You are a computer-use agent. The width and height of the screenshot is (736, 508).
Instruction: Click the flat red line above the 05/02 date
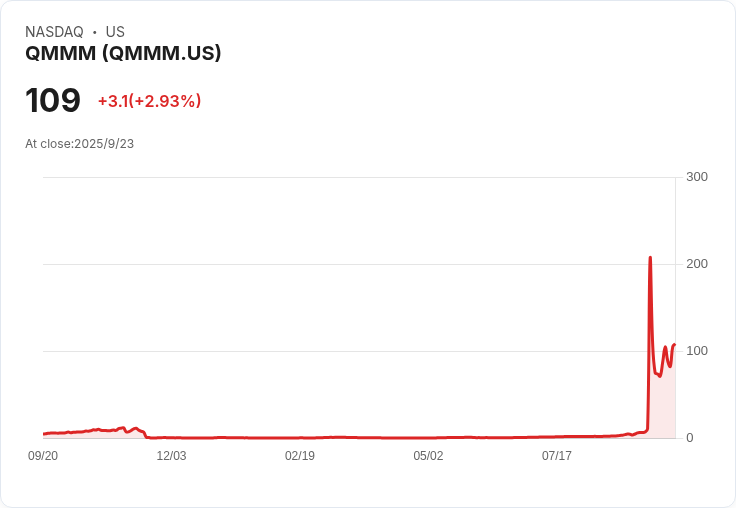[x=428, y=437]
